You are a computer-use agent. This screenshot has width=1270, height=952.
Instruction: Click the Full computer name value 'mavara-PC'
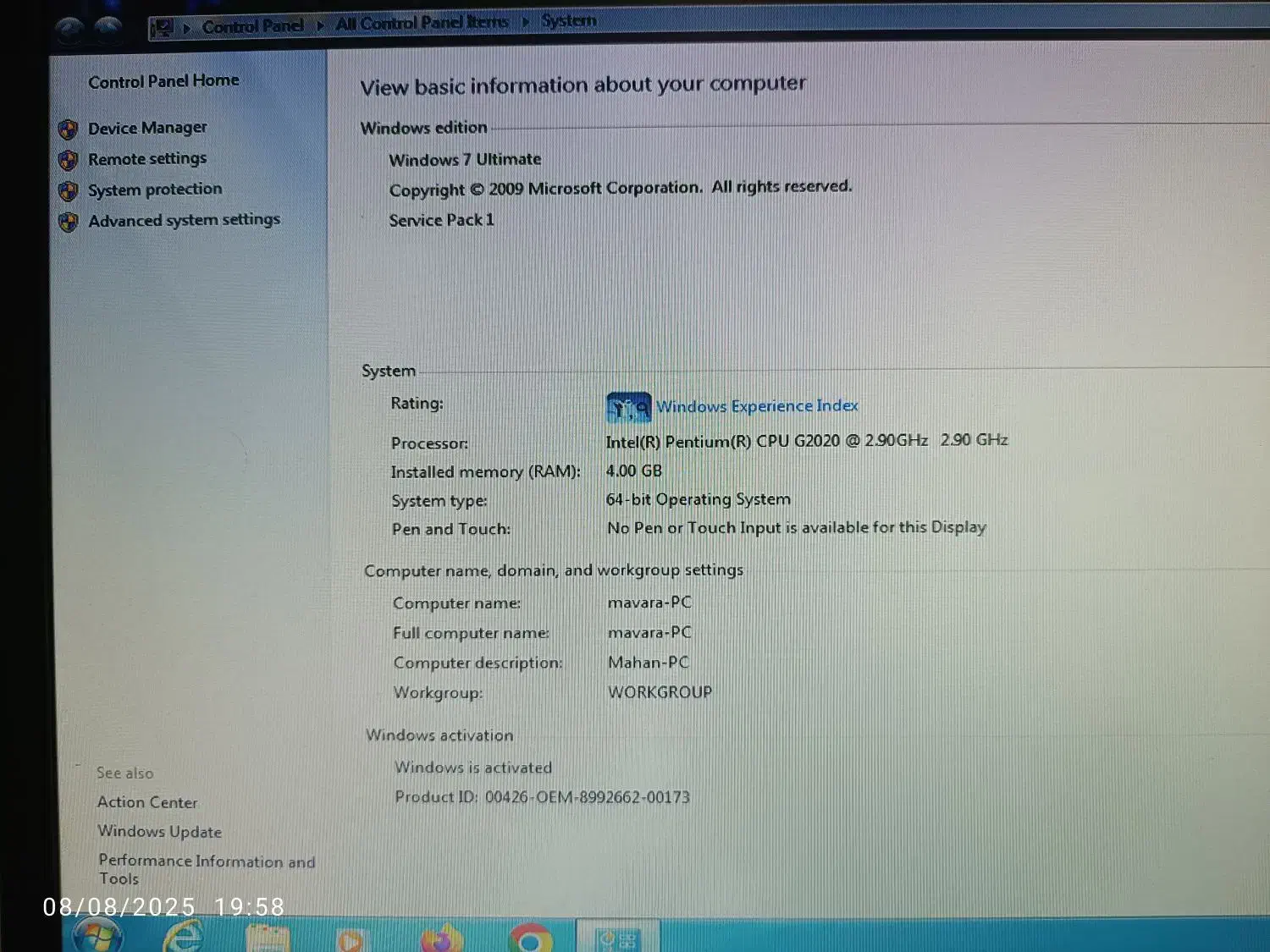(649, 633)
